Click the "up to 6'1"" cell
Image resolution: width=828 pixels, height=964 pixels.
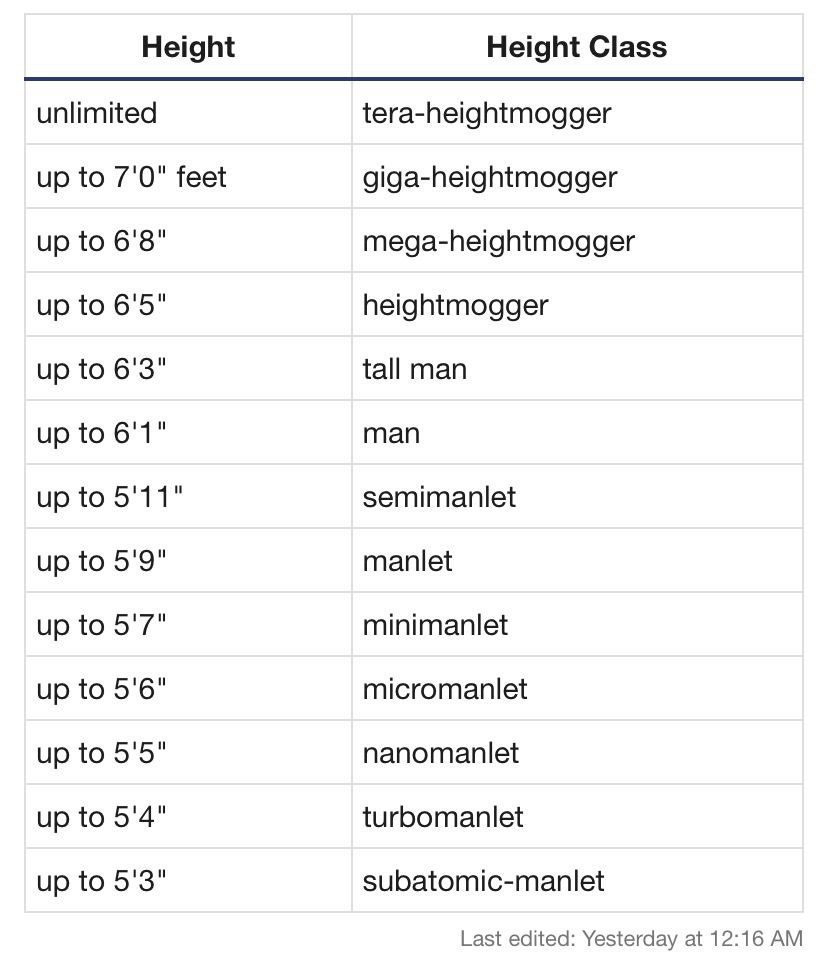pos(102,433)
